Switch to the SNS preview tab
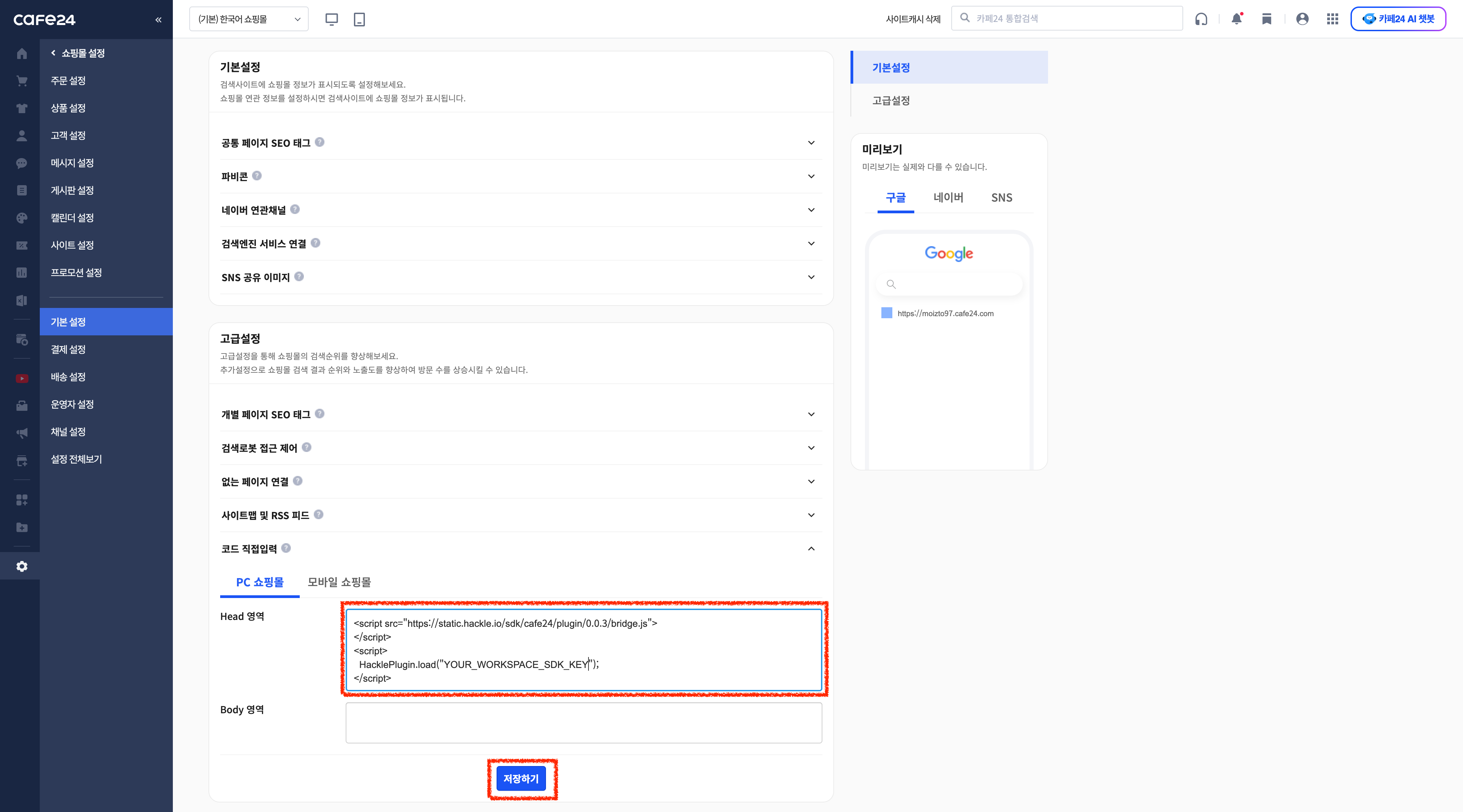 pyautogui.click(x=1002, y=198)
